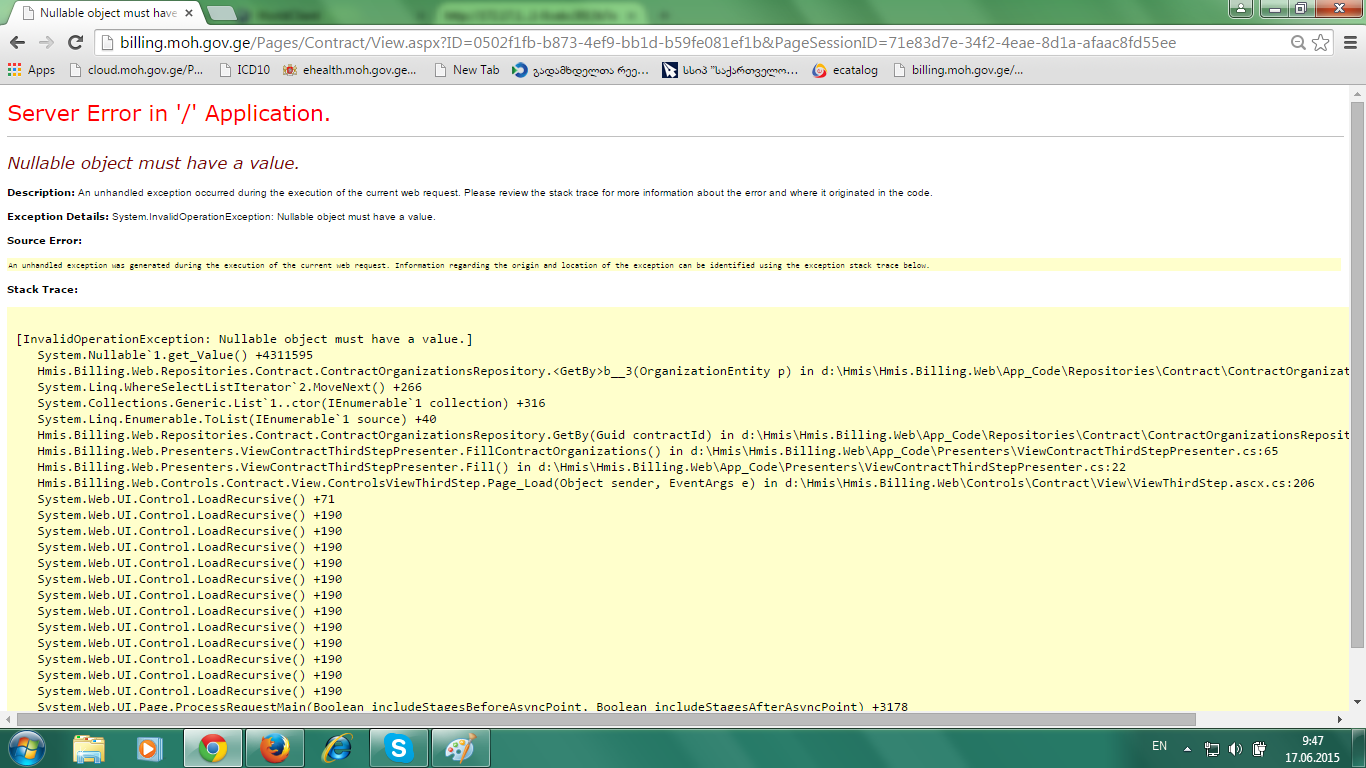Open Paint from the taskbar

tap(460, 748)
